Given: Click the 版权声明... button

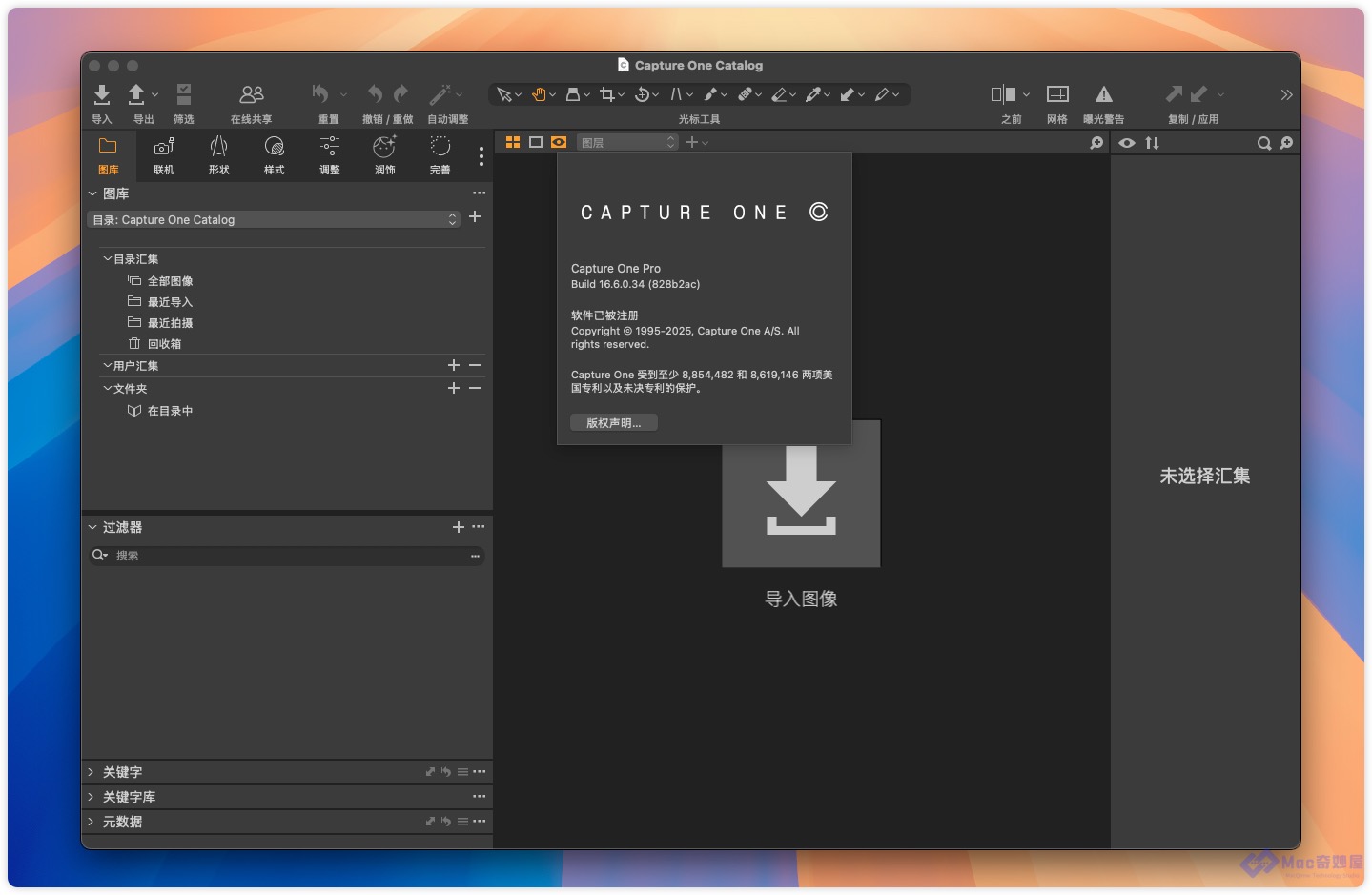Looking at the screenshot, I should (614, 422).
